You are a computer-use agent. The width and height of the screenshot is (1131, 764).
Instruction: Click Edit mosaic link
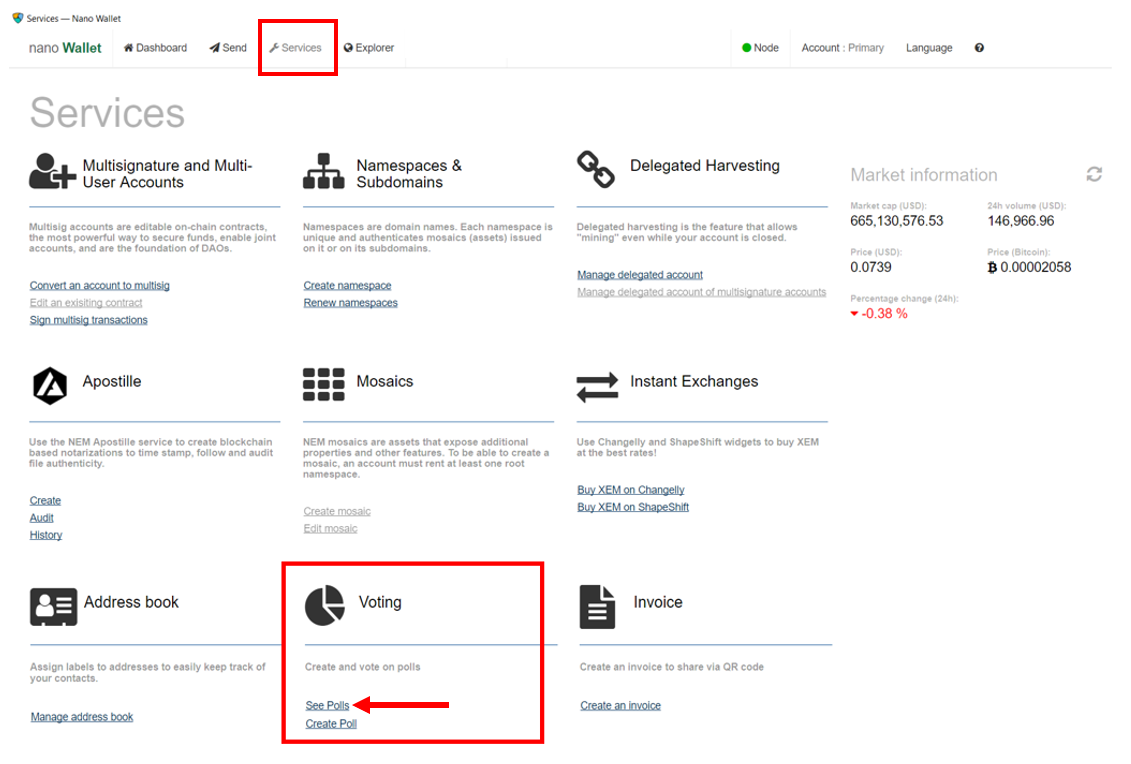[330, 529]
